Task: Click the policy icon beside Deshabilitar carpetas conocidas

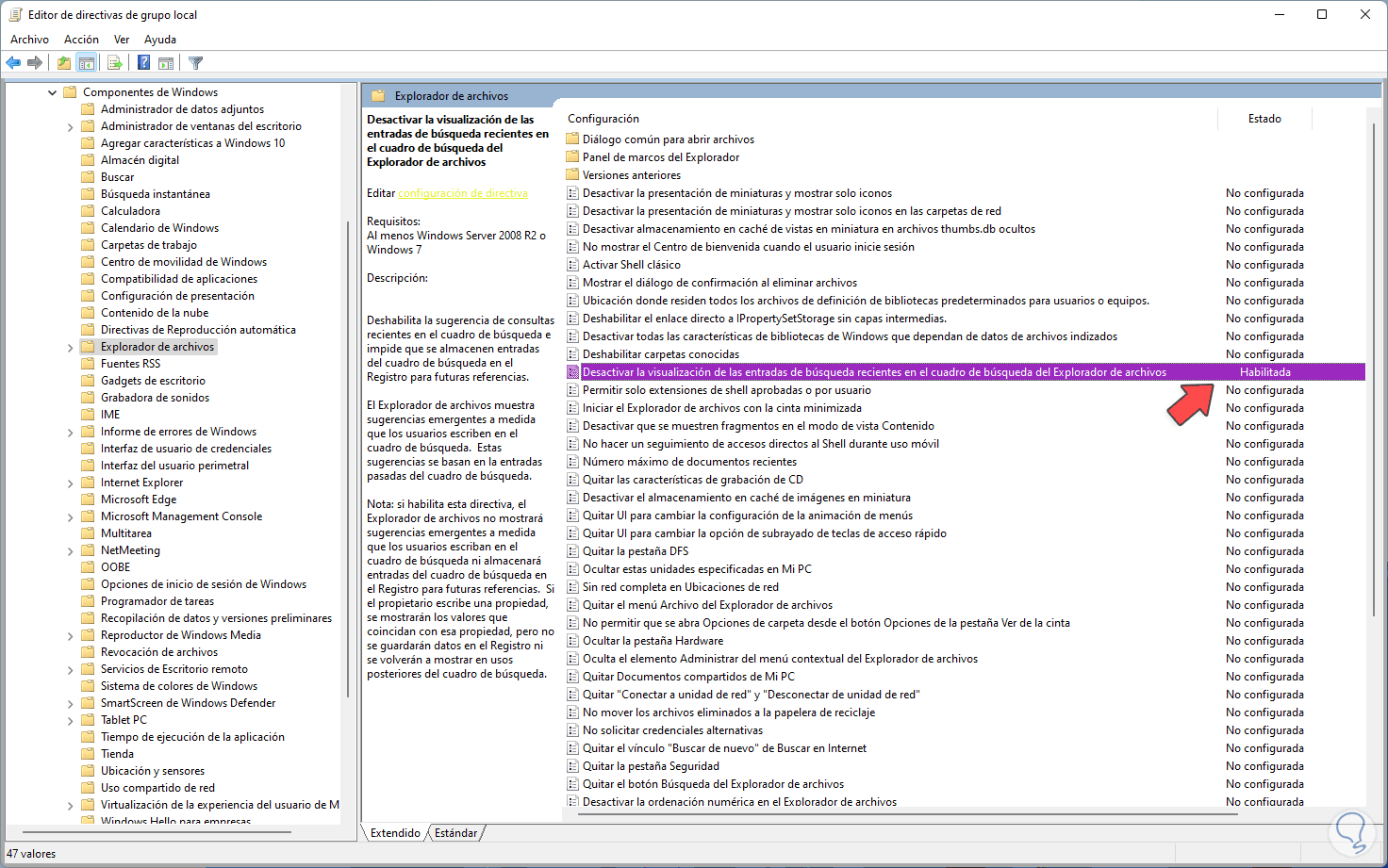Action: (572, 354)
